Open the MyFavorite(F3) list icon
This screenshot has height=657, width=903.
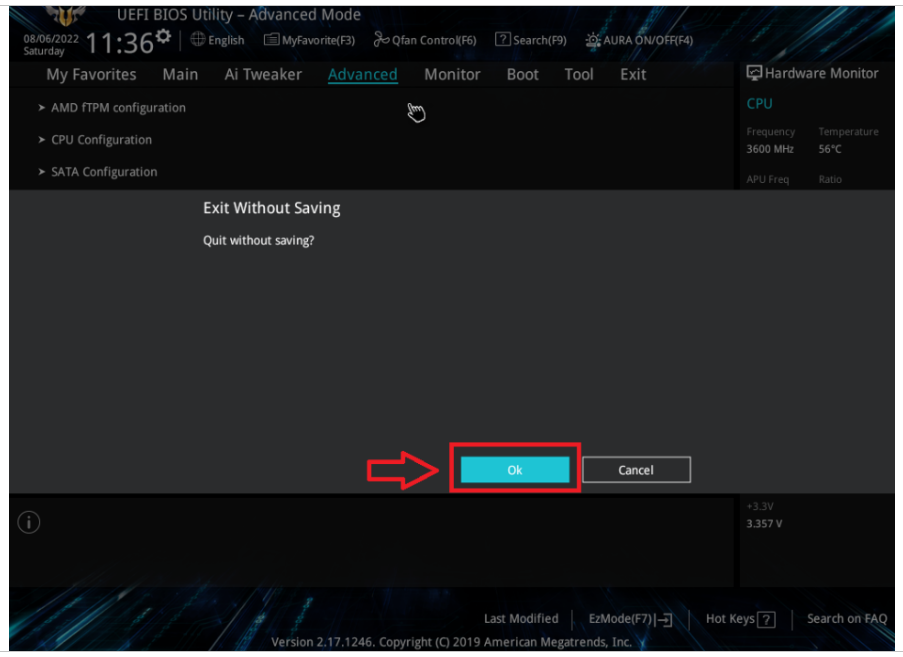pos(271,40)
